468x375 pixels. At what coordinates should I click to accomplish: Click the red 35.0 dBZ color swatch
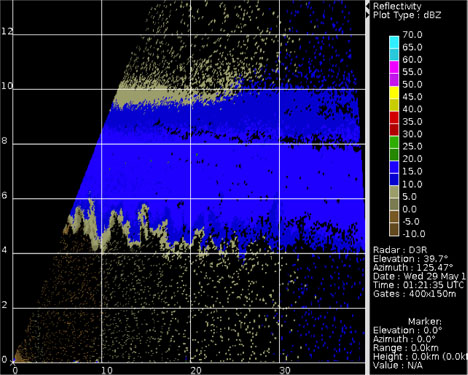pos(394,117)
